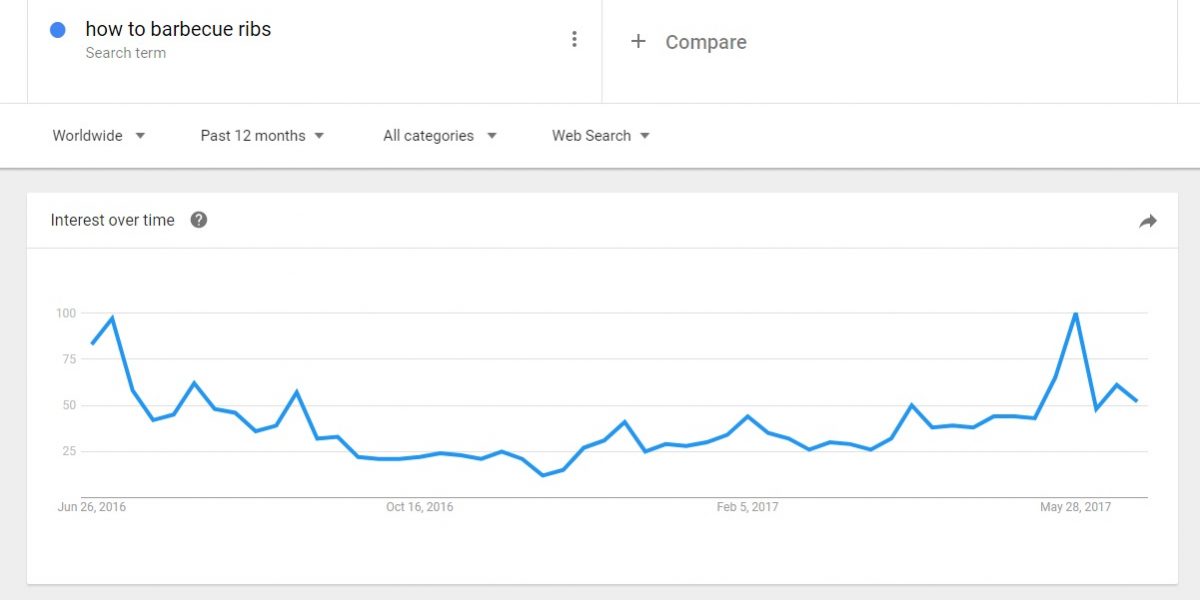Click the Feb 5, 2017 axis label

point(748,507)
